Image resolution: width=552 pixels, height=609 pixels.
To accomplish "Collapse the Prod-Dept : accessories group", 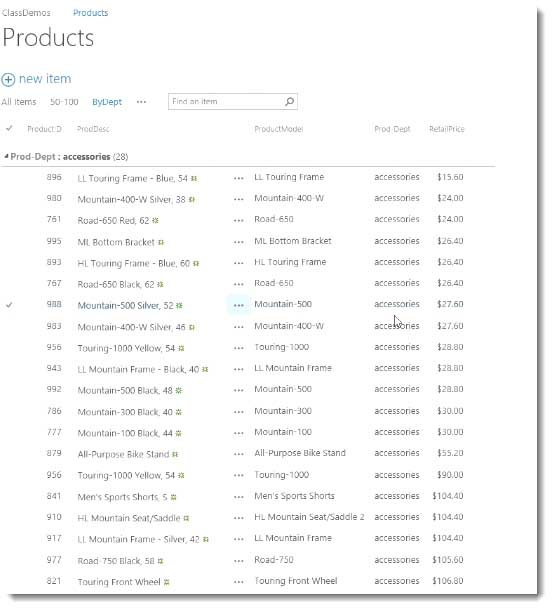I will (x=6, y=156).
